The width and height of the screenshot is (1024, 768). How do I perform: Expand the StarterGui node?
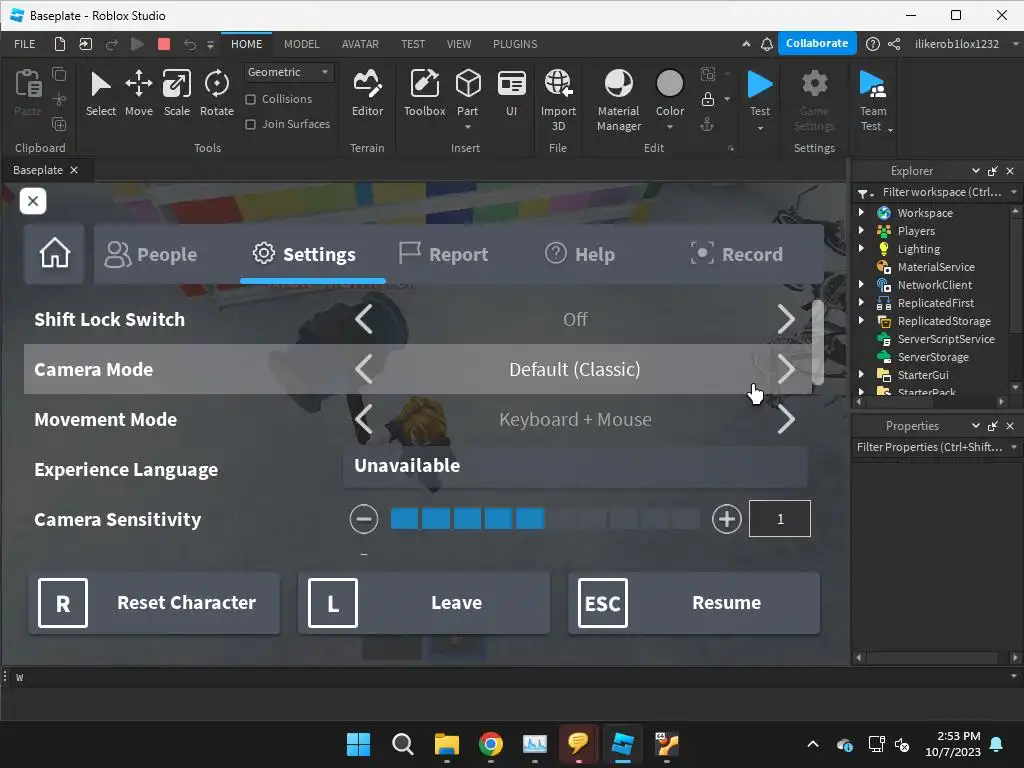[861, 374]
